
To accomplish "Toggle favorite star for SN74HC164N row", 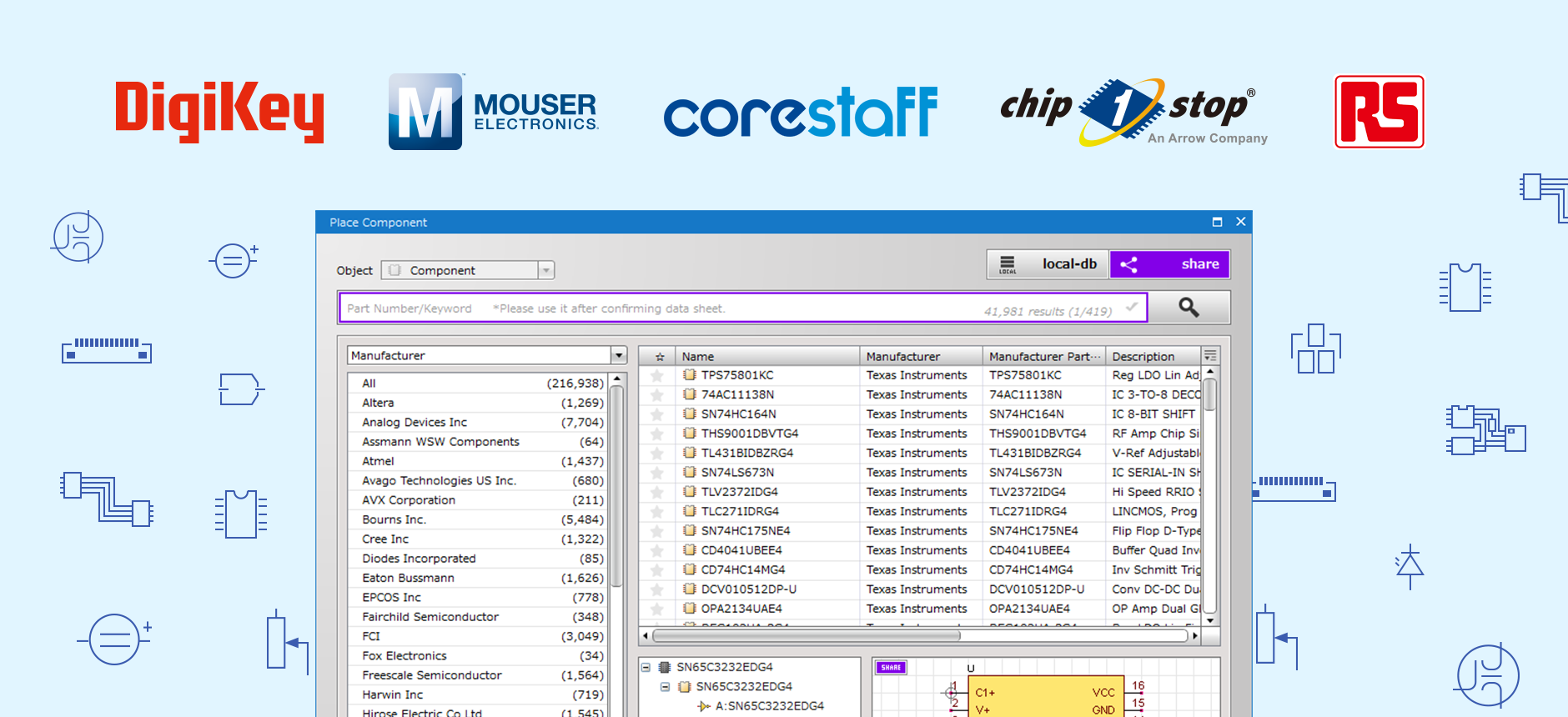I will (x=657, y=414).
